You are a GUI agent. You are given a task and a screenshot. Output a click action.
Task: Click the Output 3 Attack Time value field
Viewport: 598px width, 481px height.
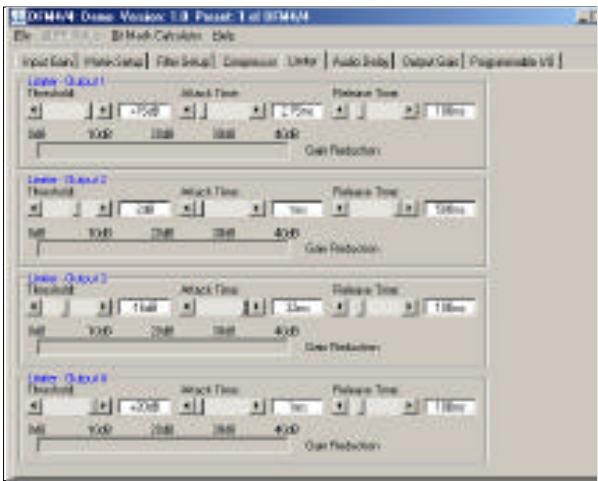tap(297, 307)
